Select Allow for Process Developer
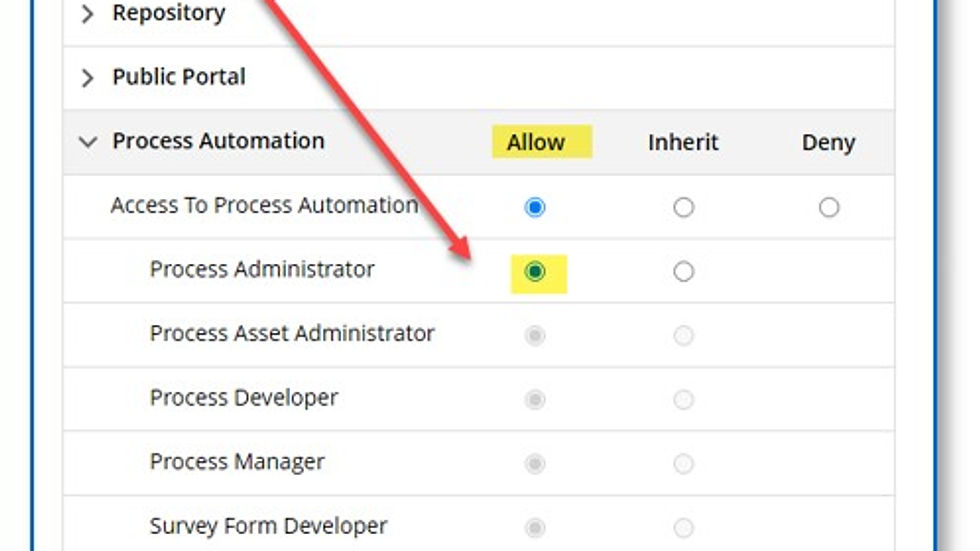 click(x=535, y=400)
